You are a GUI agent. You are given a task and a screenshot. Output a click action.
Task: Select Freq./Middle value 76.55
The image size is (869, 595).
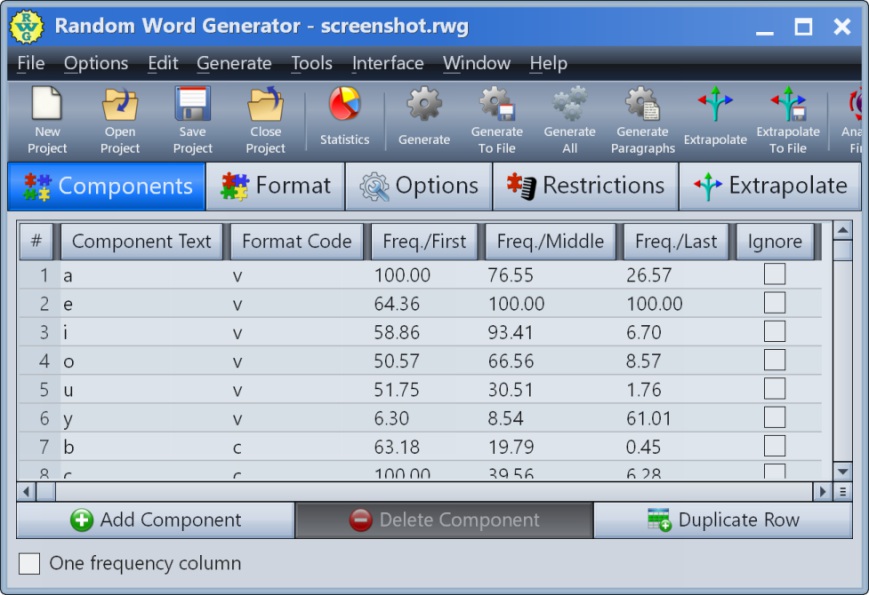click(510, 275)
